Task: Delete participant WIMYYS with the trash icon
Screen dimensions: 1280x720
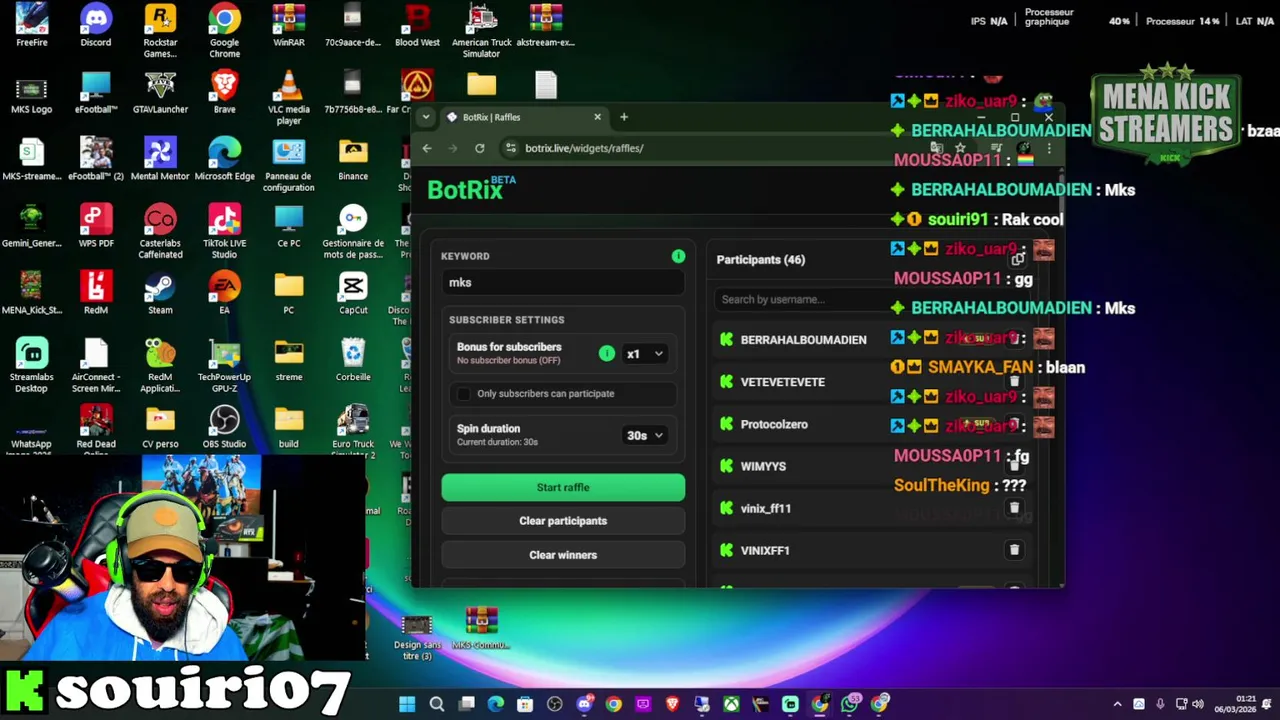Action: point(1014,466)
